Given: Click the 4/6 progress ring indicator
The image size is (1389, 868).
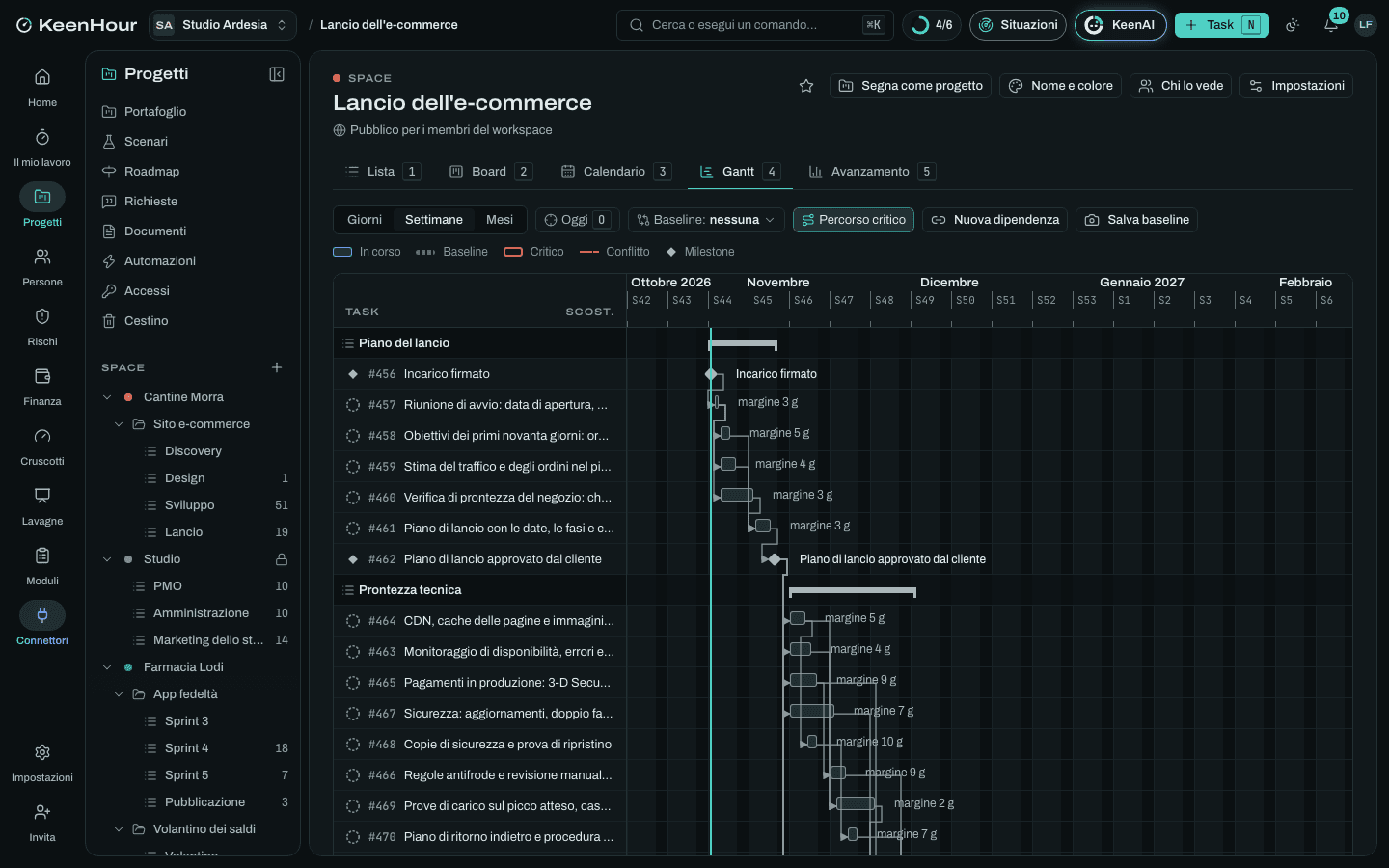Looking at the screenshot, I should point(932,25).
